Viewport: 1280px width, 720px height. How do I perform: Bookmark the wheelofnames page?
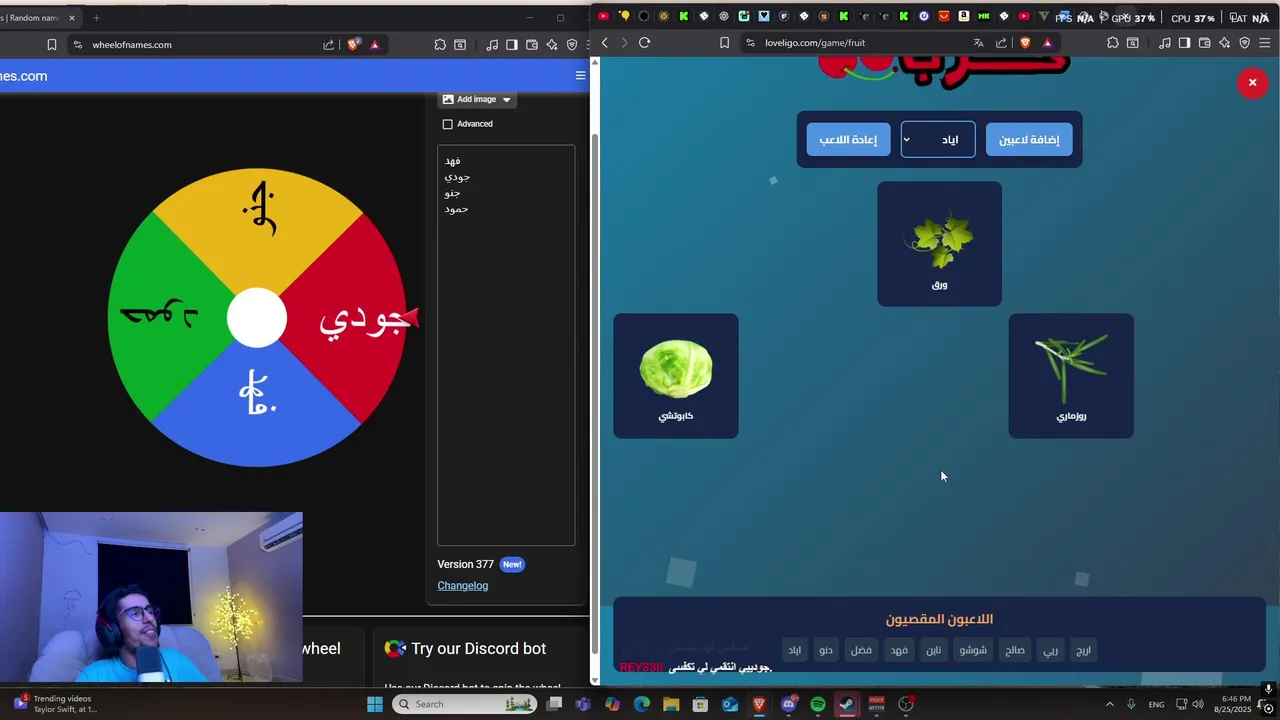[x=51, y=44]
